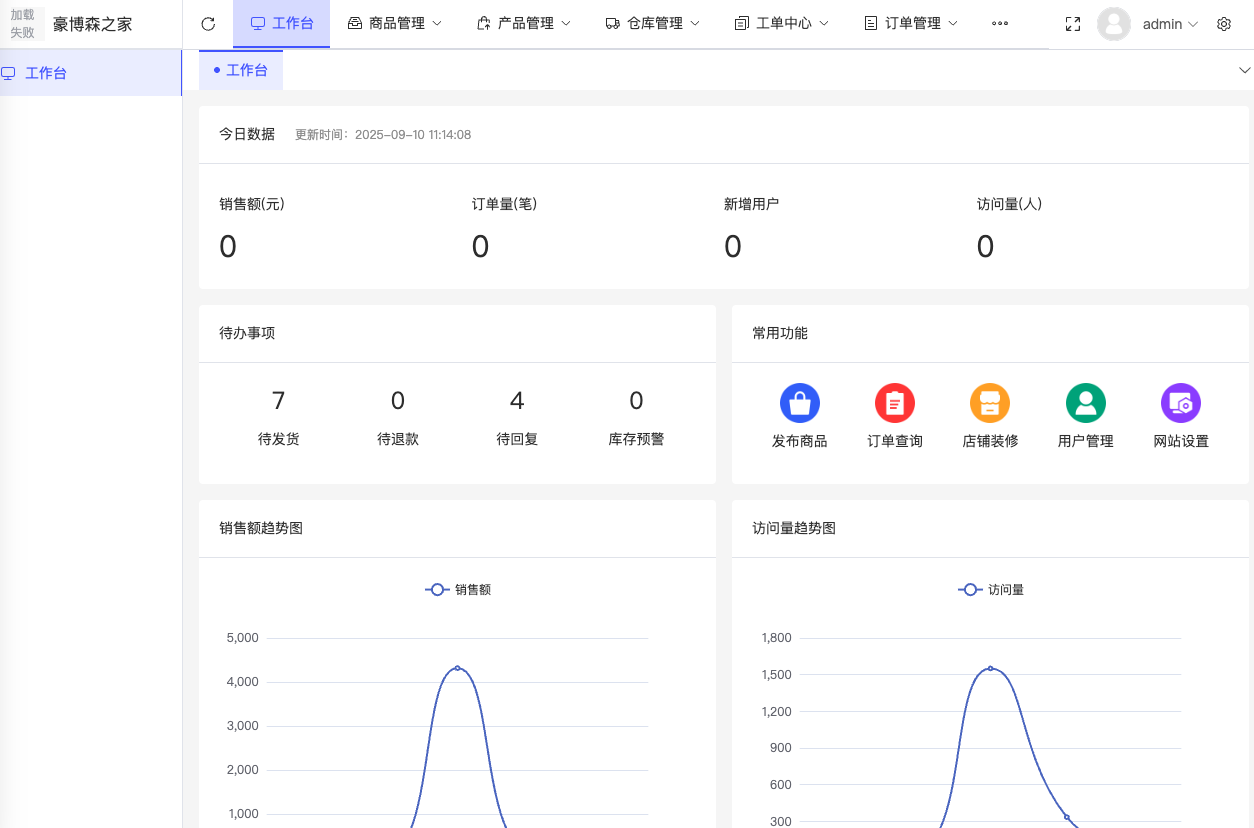Click the 待回复 count of 4
This screenshot has height=828, width=1254.
coord(517,401)
